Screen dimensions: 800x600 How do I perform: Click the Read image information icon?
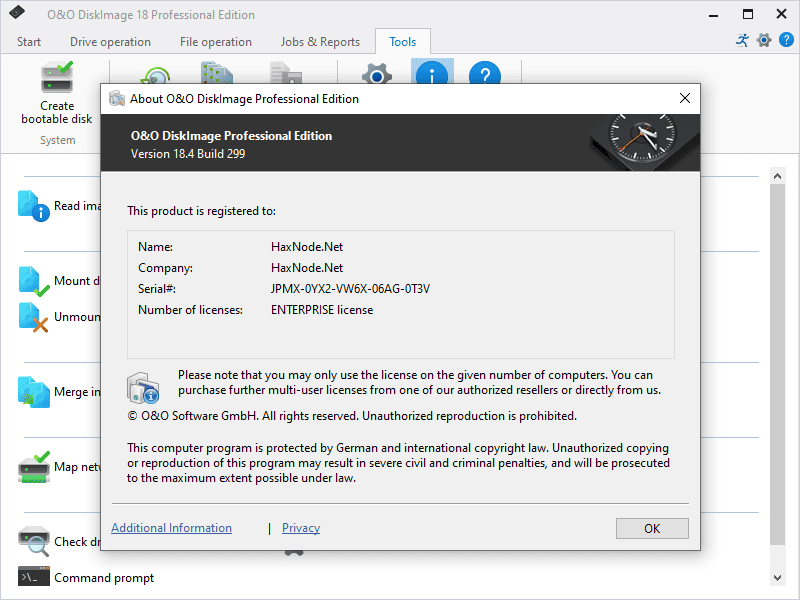click(x=34, y=206)
